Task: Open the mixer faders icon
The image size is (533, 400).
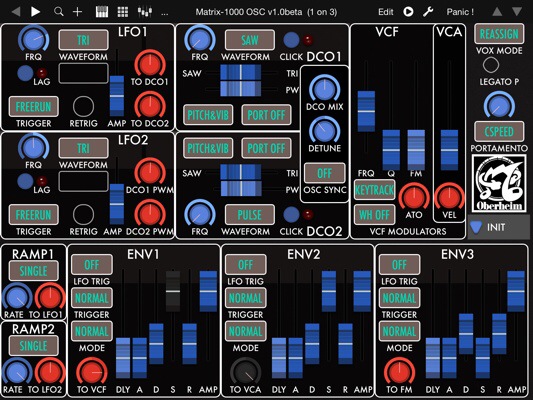Action: pyautogui.click(x=144, y=12)
